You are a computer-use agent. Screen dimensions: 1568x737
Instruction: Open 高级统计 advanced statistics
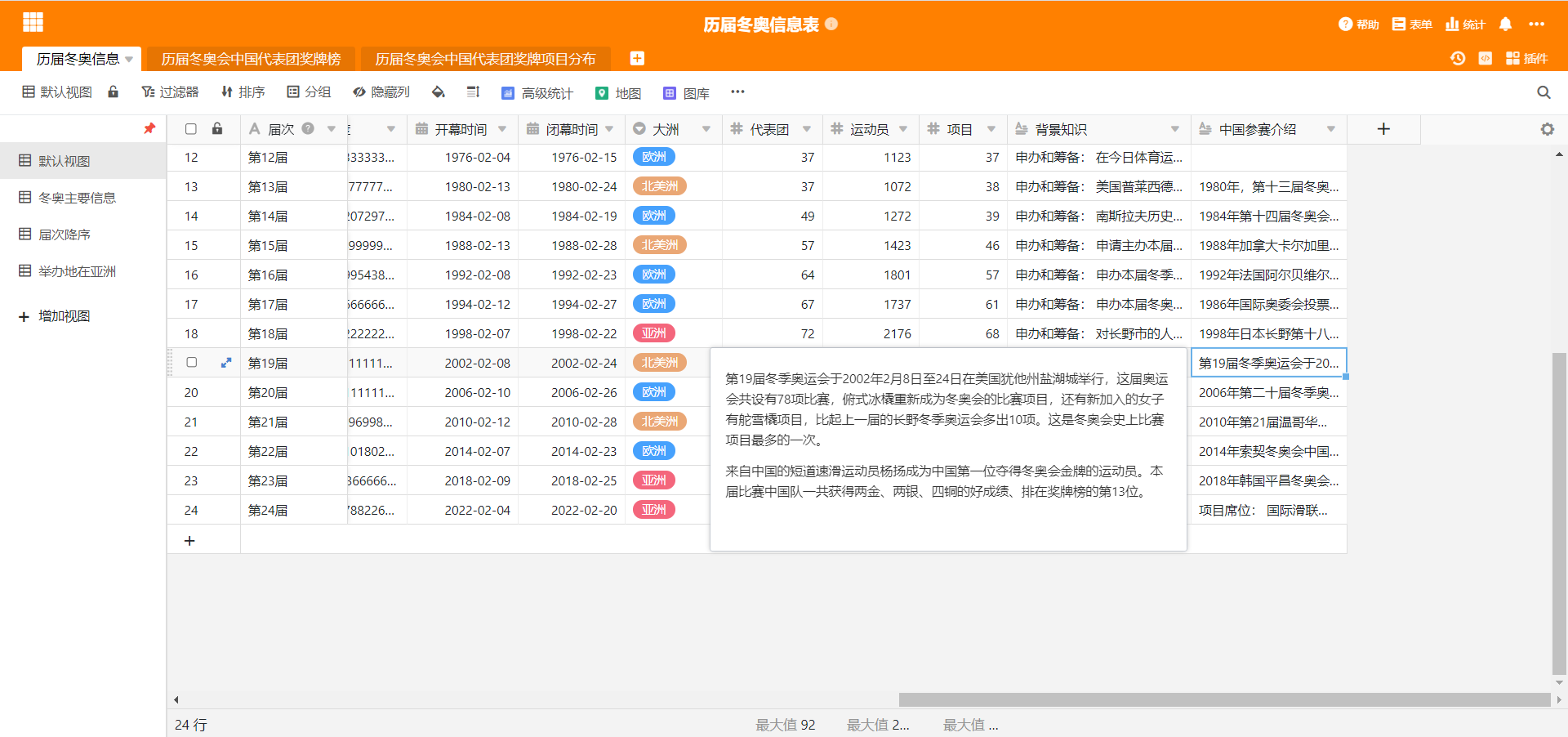537,93
